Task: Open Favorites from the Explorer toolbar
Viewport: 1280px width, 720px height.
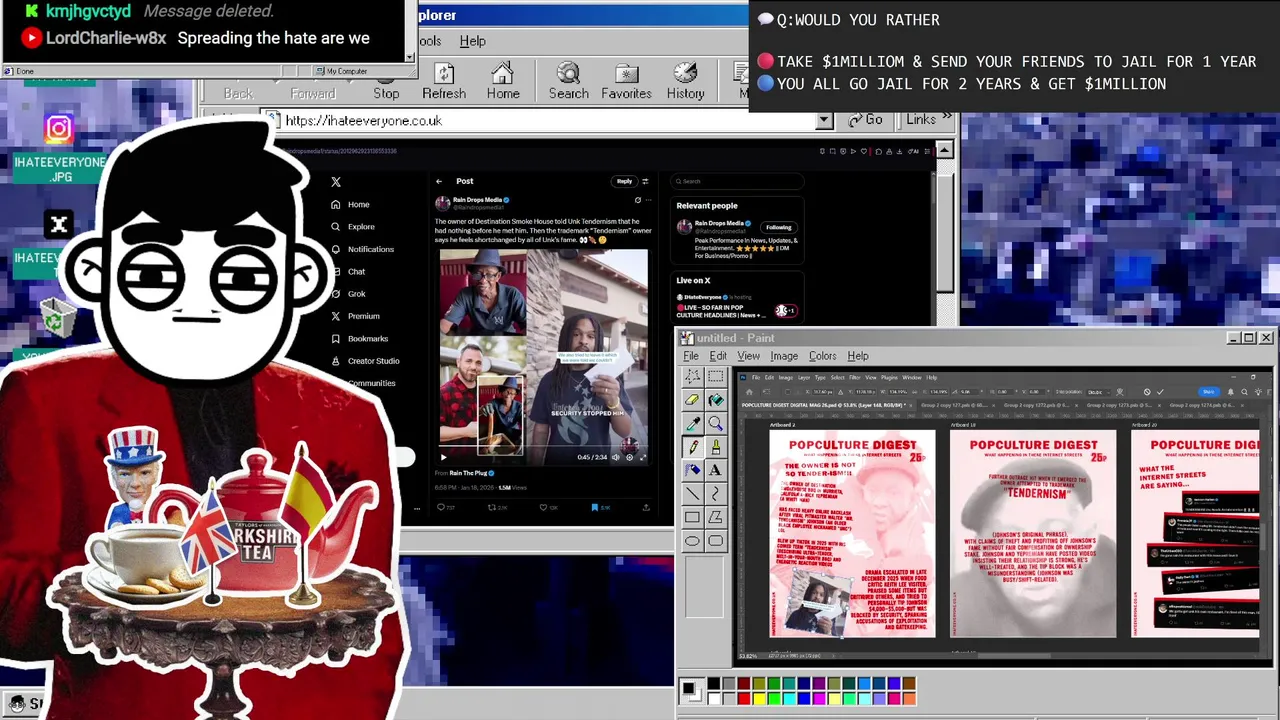Action: [x=626, y=82]
